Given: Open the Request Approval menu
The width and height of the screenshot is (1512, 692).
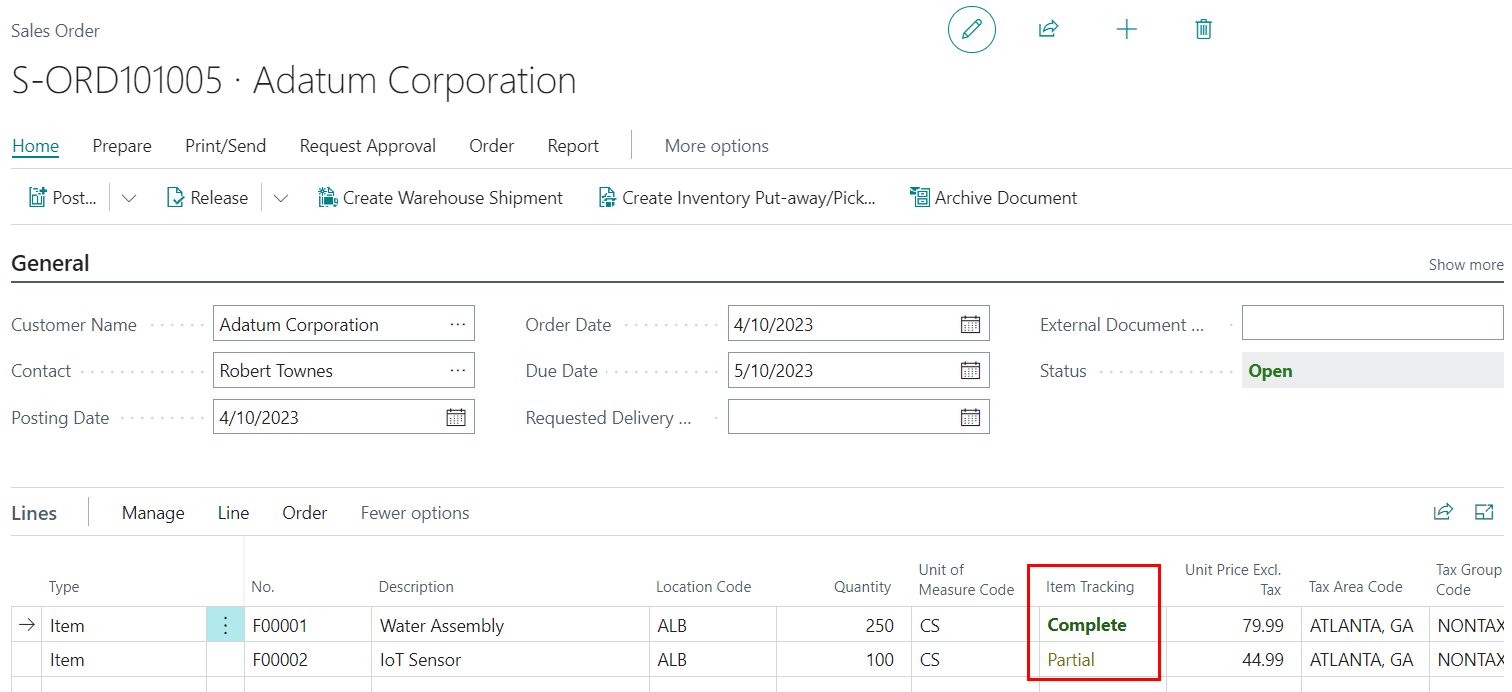Looking at the screenshot, I should point(368,146).
